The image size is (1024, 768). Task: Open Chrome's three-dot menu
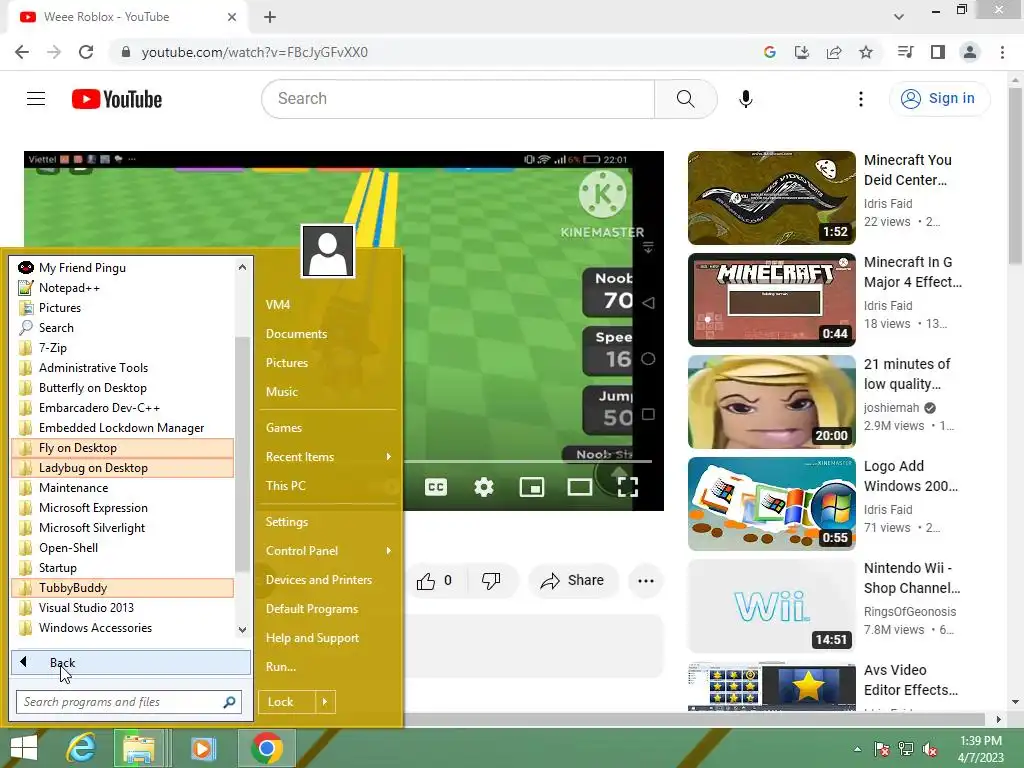pos(1002,52)
